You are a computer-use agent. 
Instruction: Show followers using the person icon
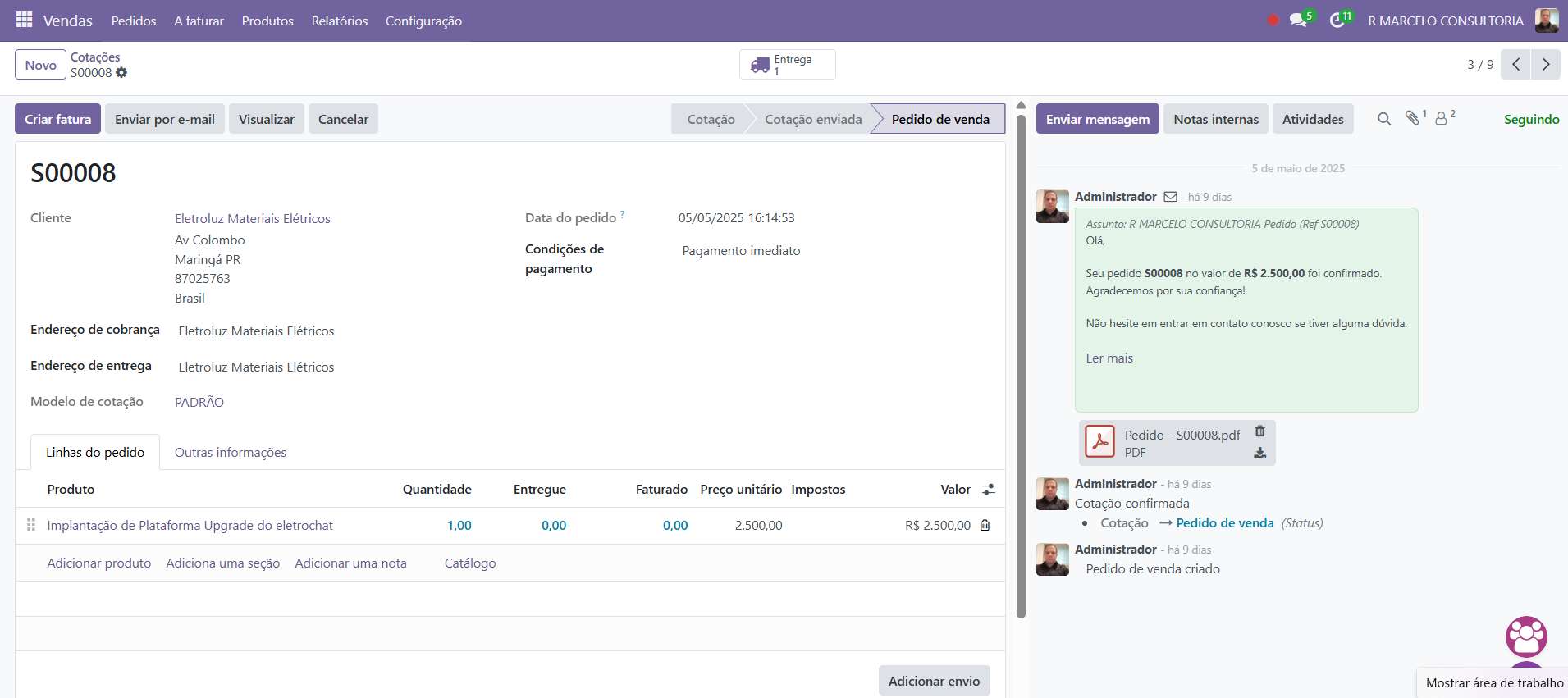click(1441, 119)
